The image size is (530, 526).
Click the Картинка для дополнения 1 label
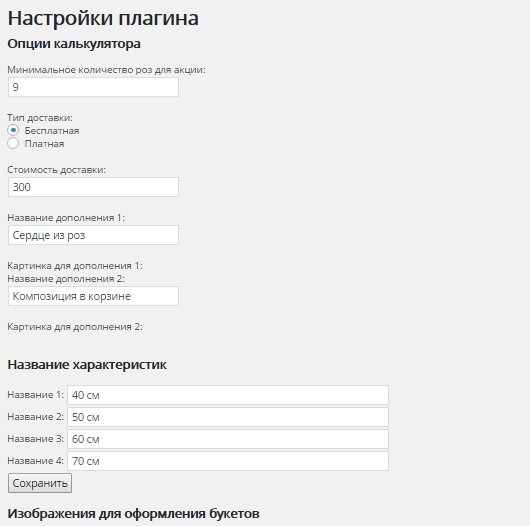75,266
